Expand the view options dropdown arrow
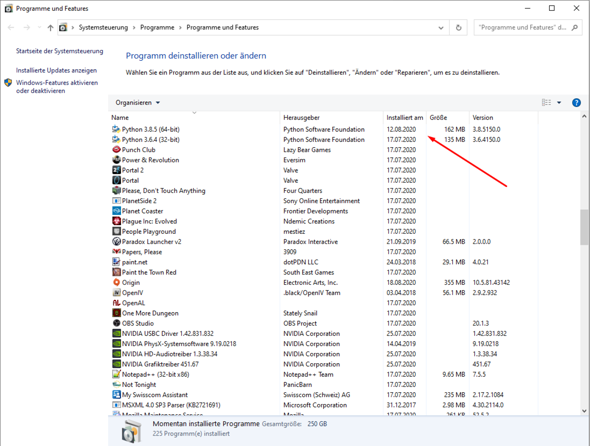 click(x=559, y=102)
